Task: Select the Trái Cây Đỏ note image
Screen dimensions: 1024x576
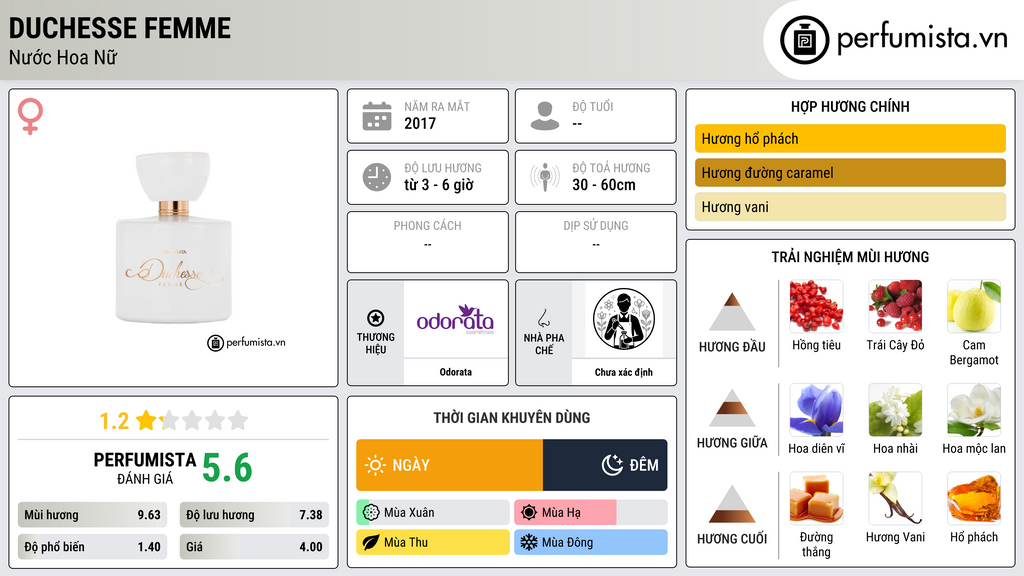Action: [x=895, y=306]
